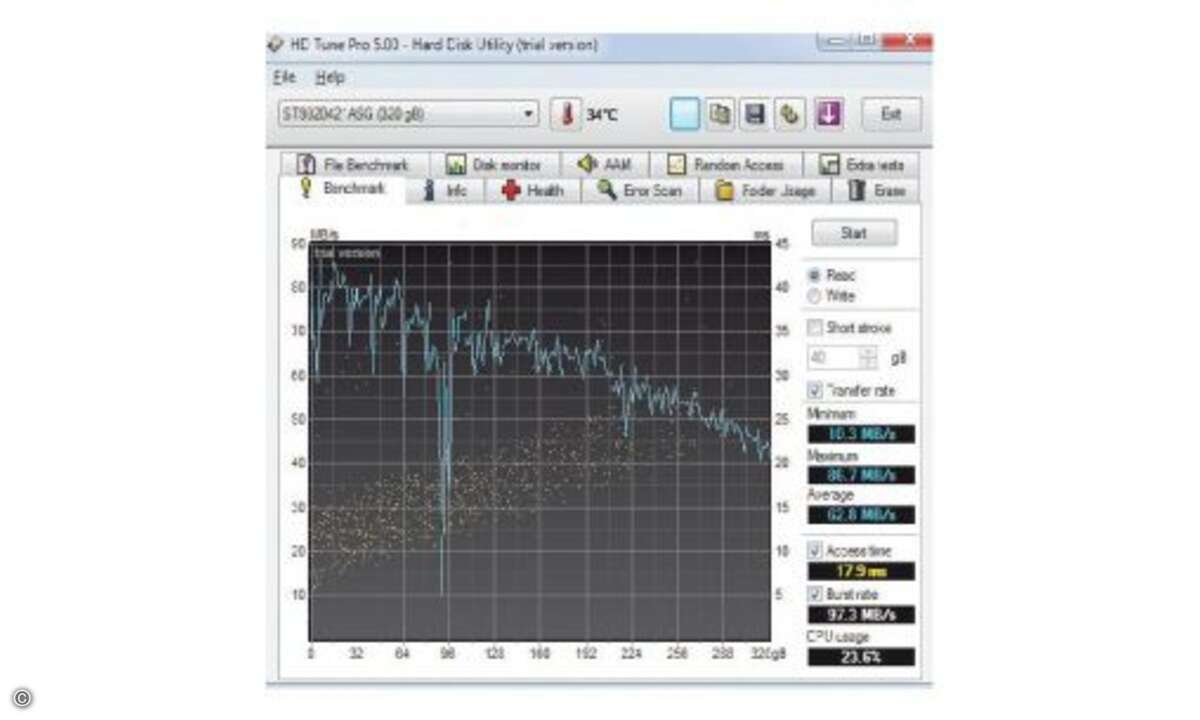Screen dimensions: 1200x720
Task: Click the short stroke size spinner arrows
Action: pyautogui.click(x=868, y=358)
